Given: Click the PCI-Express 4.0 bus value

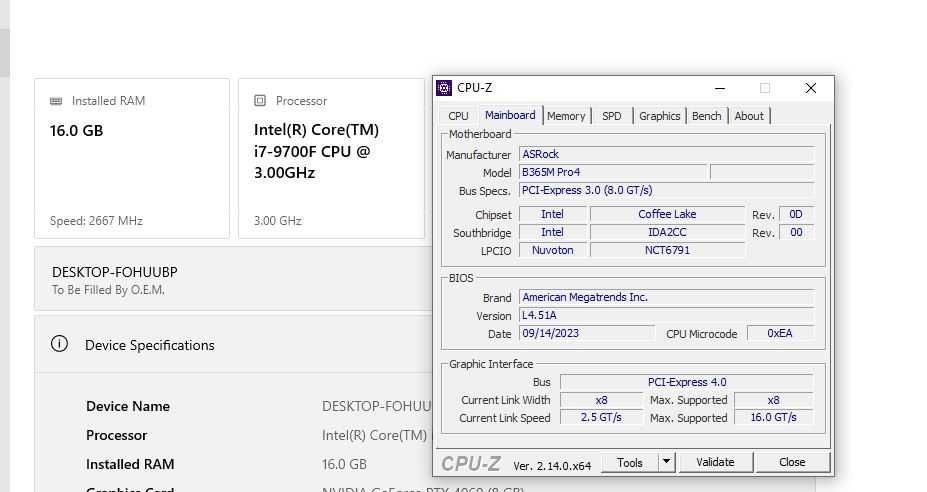Looking at the screenshot, I should coord(686,382).
